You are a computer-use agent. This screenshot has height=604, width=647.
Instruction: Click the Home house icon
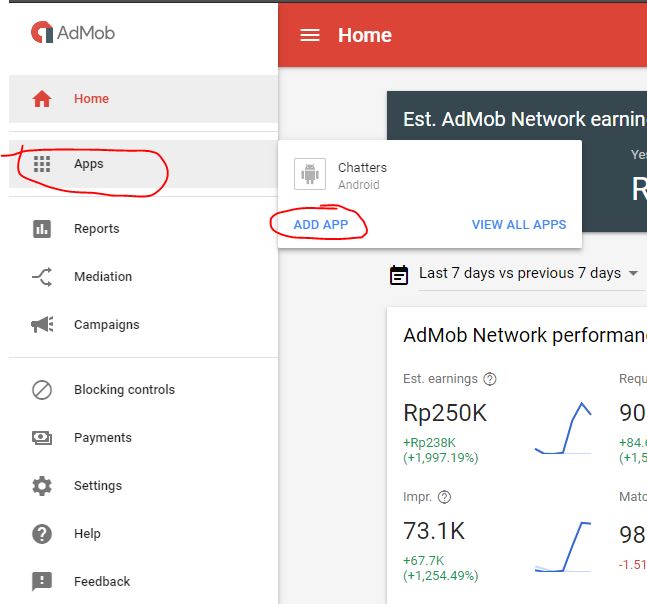coord(42,99)
